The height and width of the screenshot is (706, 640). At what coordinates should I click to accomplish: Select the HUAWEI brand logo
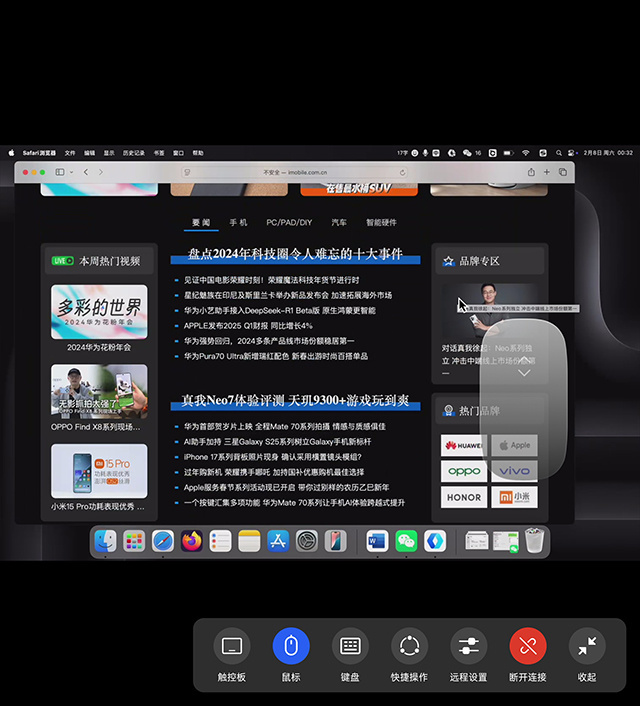(x=464, y=445)
